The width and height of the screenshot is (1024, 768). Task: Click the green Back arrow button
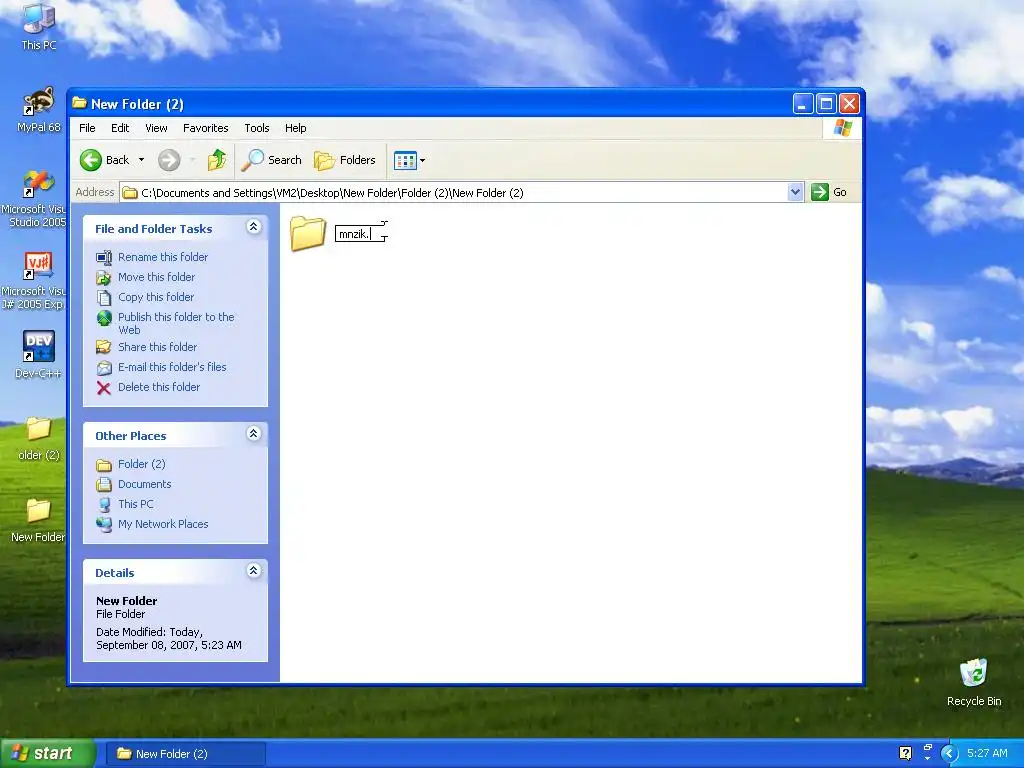point(91,160)
